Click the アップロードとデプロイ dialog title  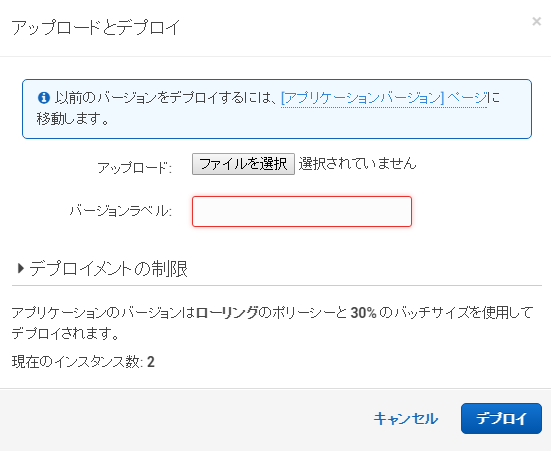coord(96,27)
